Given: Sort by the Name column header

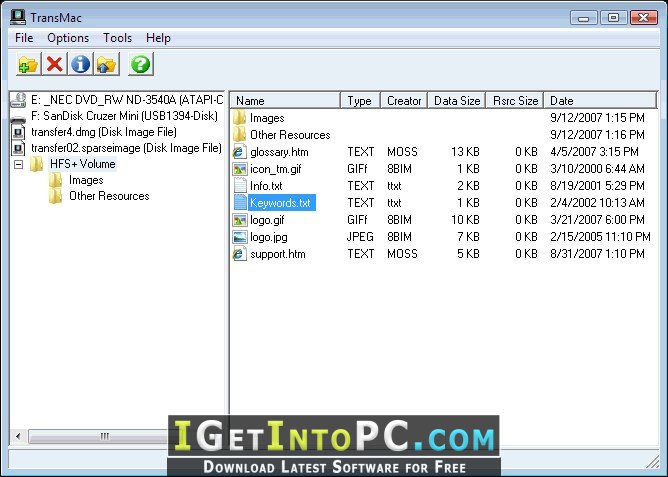Looking at the screenshot, I should coord(285,101).
